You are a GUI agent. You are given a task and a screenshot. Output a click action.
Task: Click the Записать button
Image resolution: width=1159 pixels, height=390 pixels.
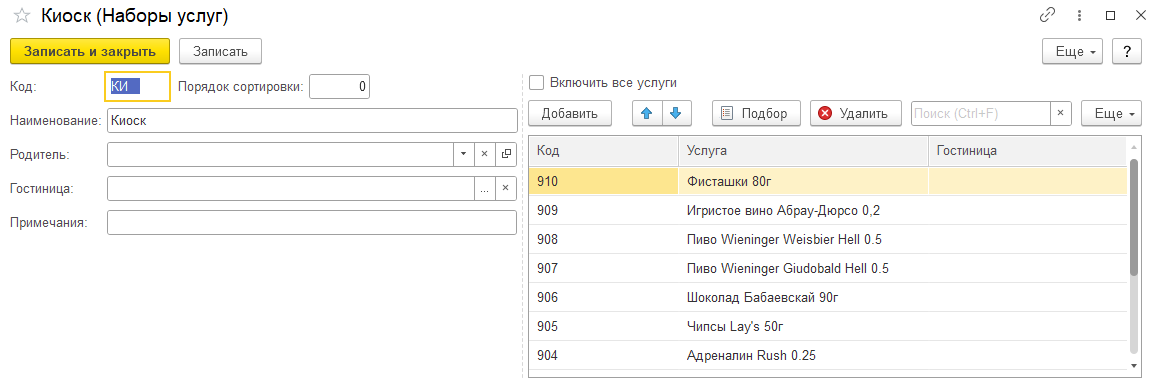(x=220, y=52)
